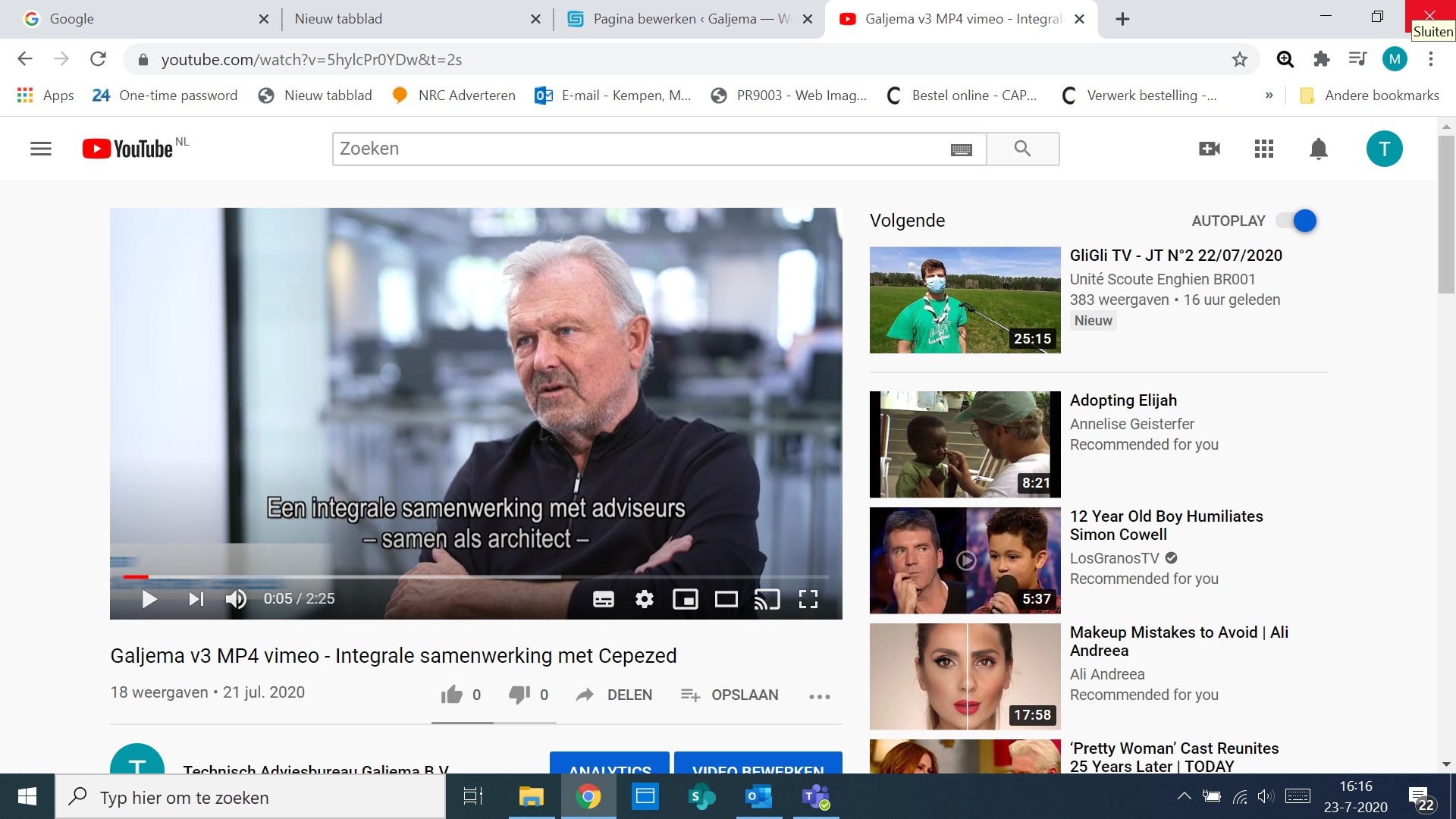
Task: Switch to theater mode
Action: click(x=726, y=599)
